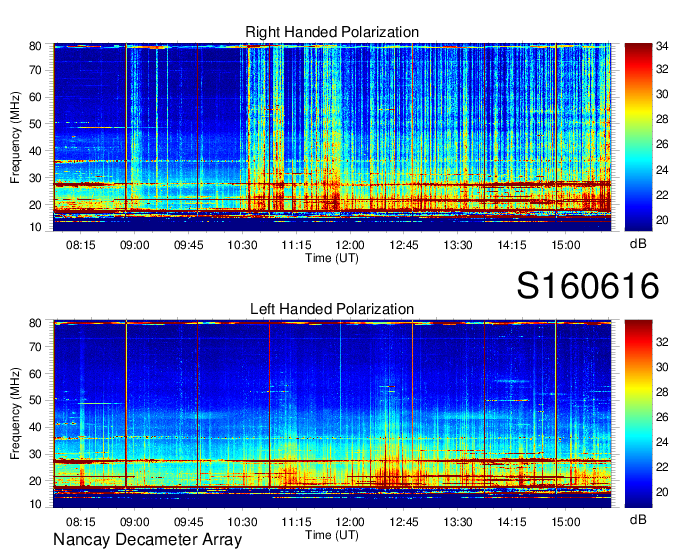680x552 pixels.
Task: Click the Left Handed Polarization spectrogram image
Action: click(x=332, y=414)
